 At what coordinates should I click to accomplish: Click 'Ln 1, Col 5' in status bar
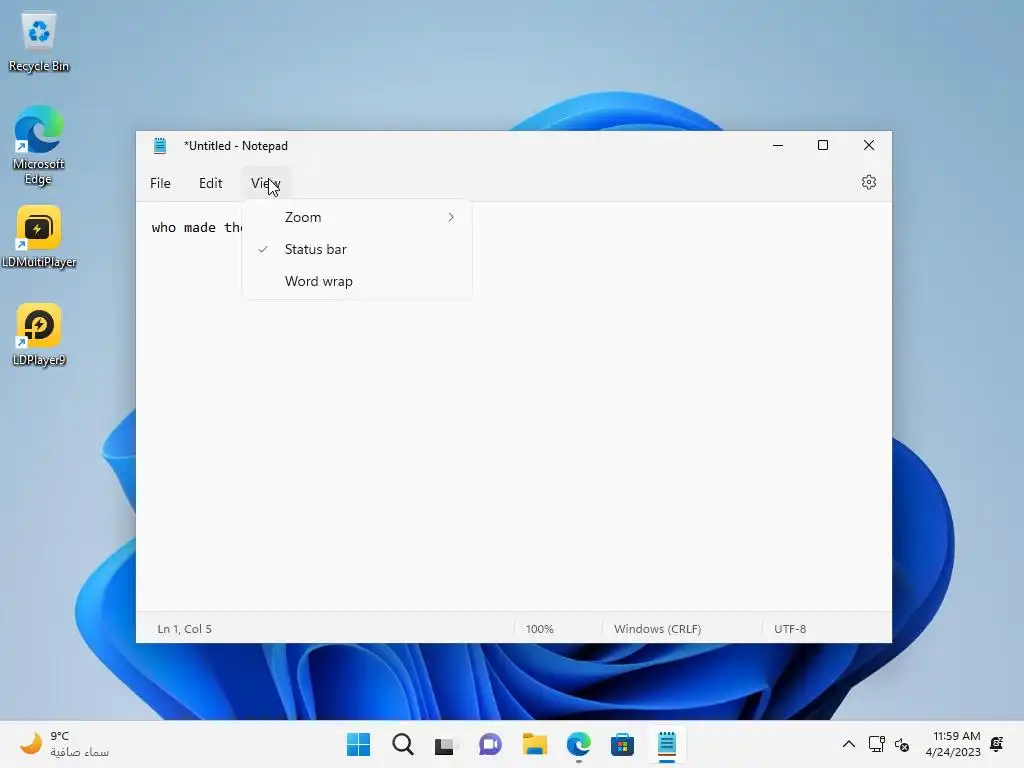pyautogui.click(x=184, y=629)
